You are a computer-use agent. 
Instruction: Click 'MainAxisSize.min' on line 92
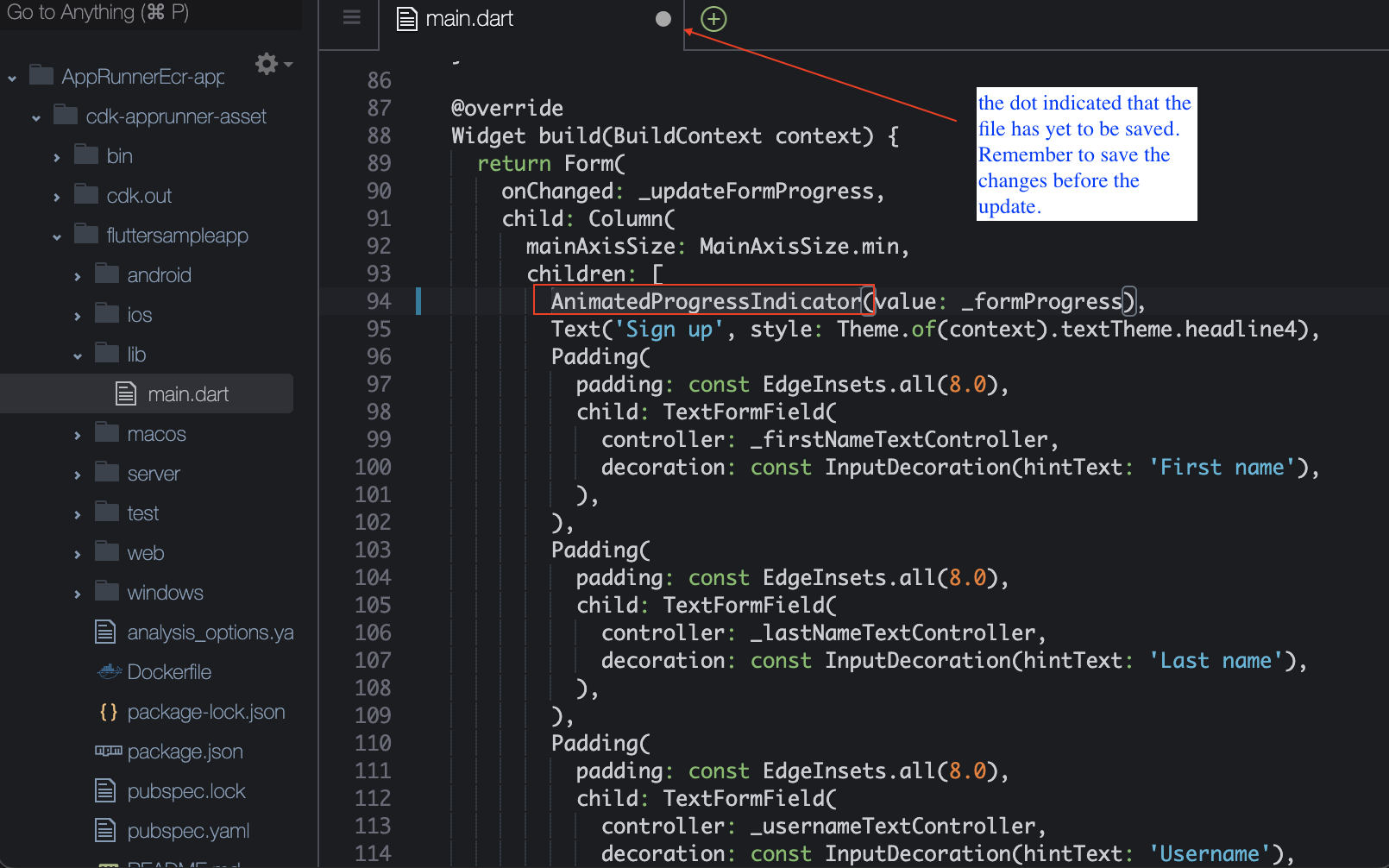pos(799,246)
